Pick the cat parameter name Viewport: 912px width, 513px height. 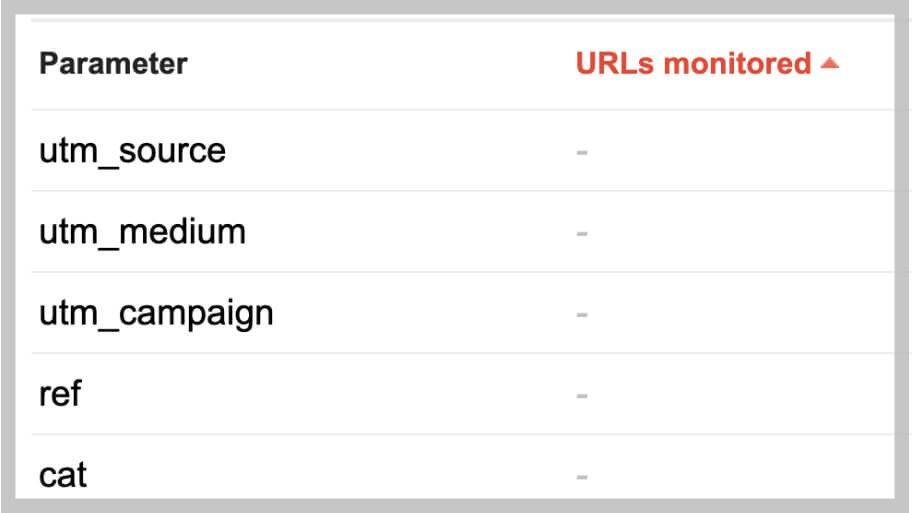[63, 475]
